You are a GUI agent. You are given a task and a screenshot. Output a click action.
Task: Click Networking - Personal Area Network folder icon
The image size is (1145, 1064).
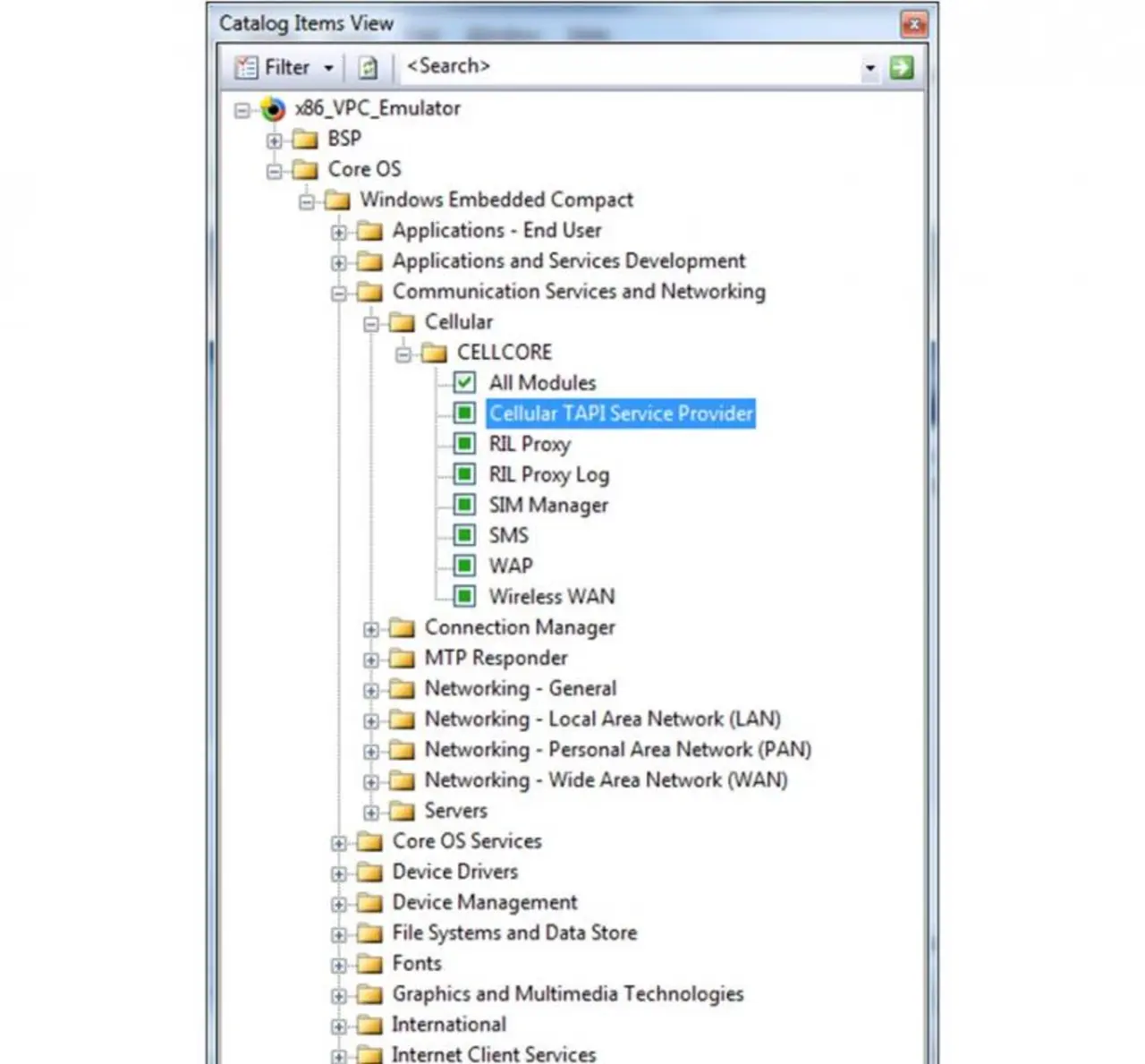(x=402, y=751)
